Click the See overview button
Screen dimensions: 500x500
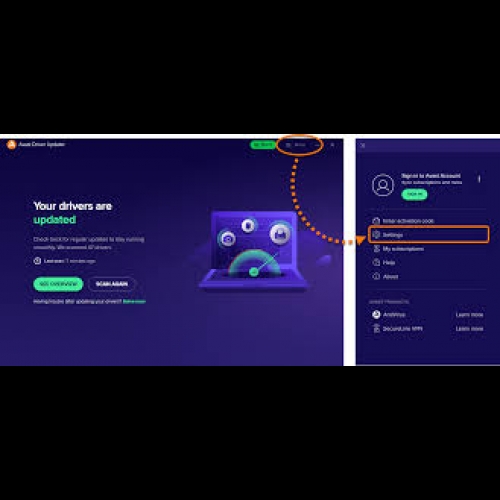tap(58, 284)
